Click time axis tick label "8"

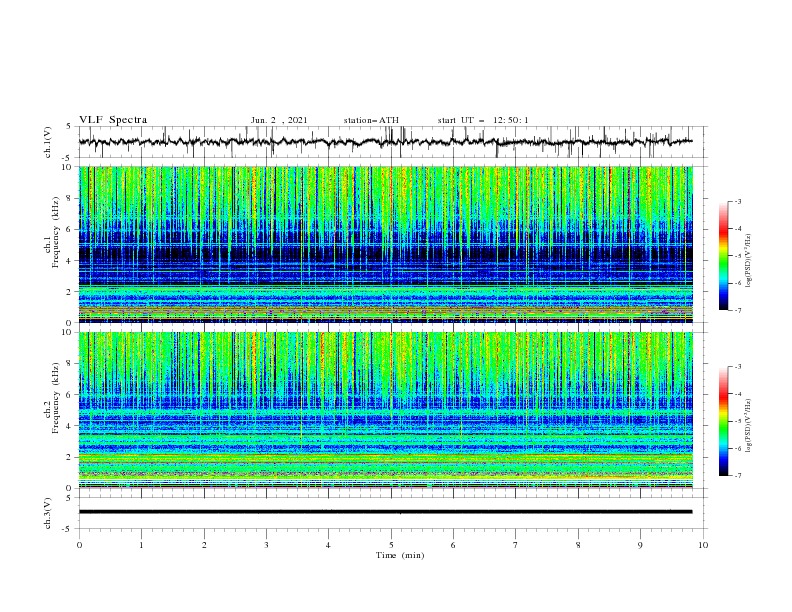(x=578, y=545)
